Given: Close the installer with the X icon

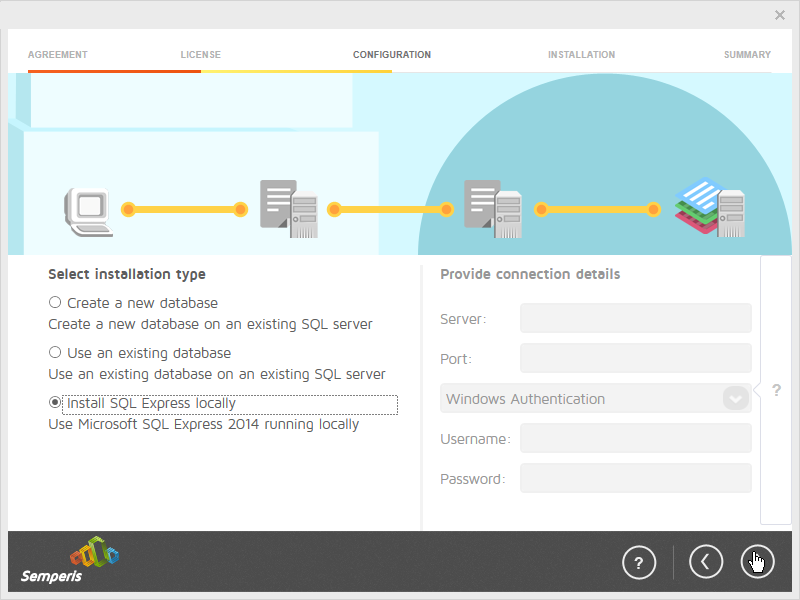Looking at the screenshot, I should click(x=780, y=15).
